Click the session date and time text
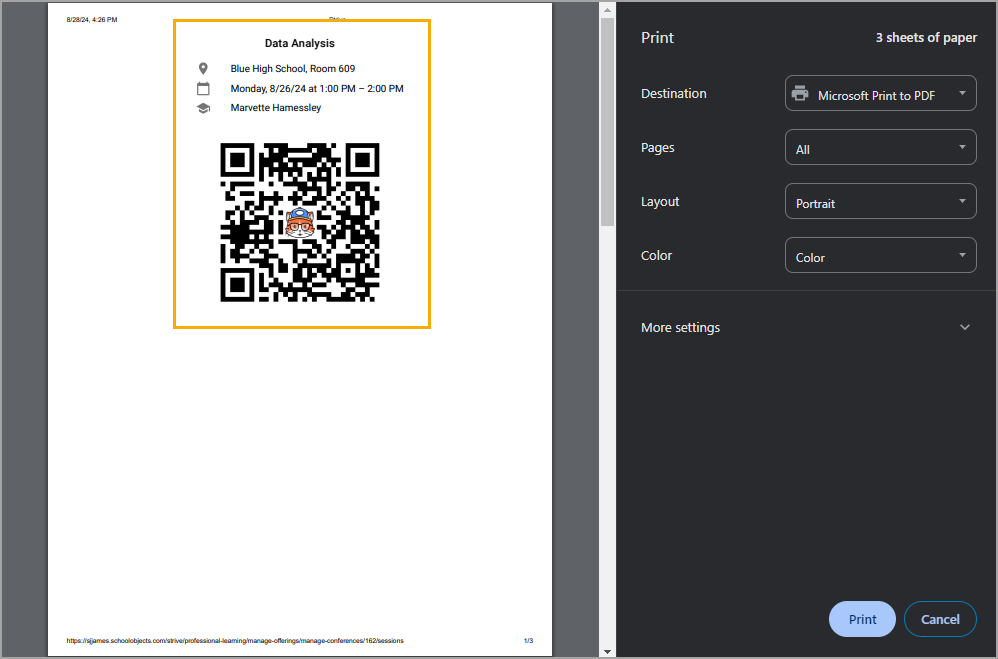Screen dimensions: 998x659 tap(317, 89)
